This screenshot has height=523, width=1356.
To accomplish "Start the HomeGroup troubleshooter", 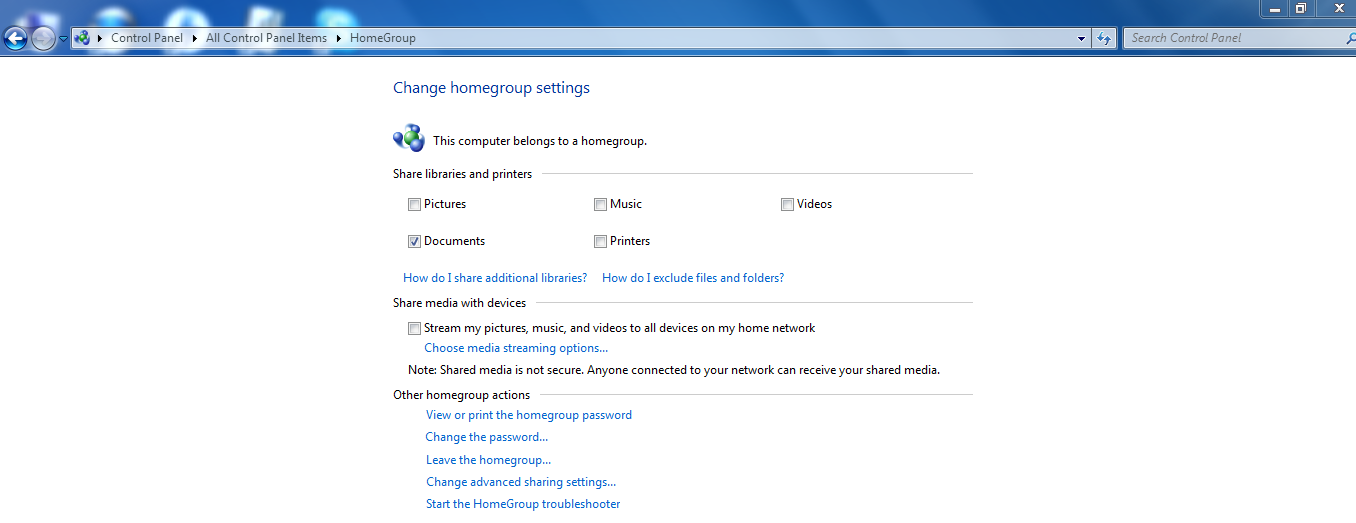I will pos(523,504).
